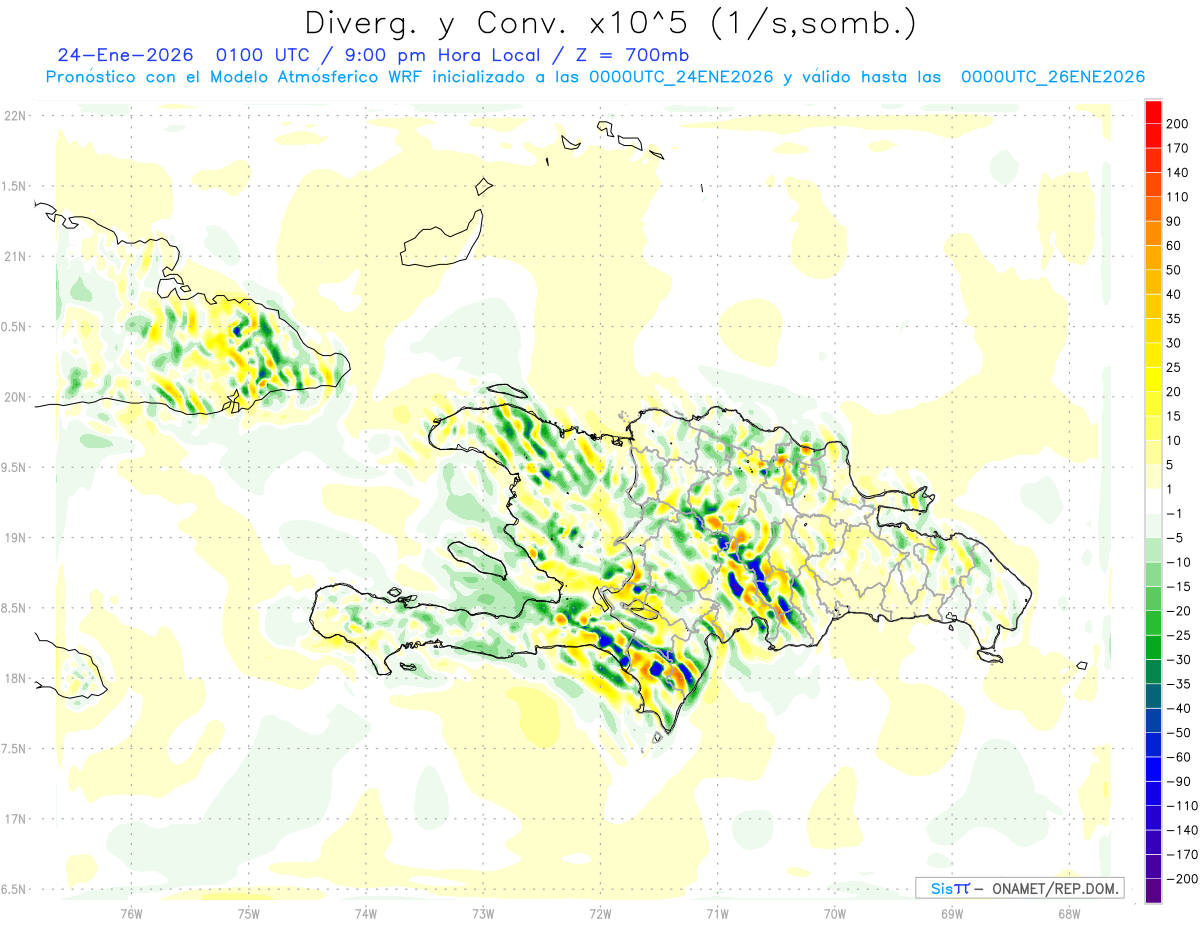Click the color bar value "90"
Viewport: 1200px width, 927px height.
[x=1174, y=222]
